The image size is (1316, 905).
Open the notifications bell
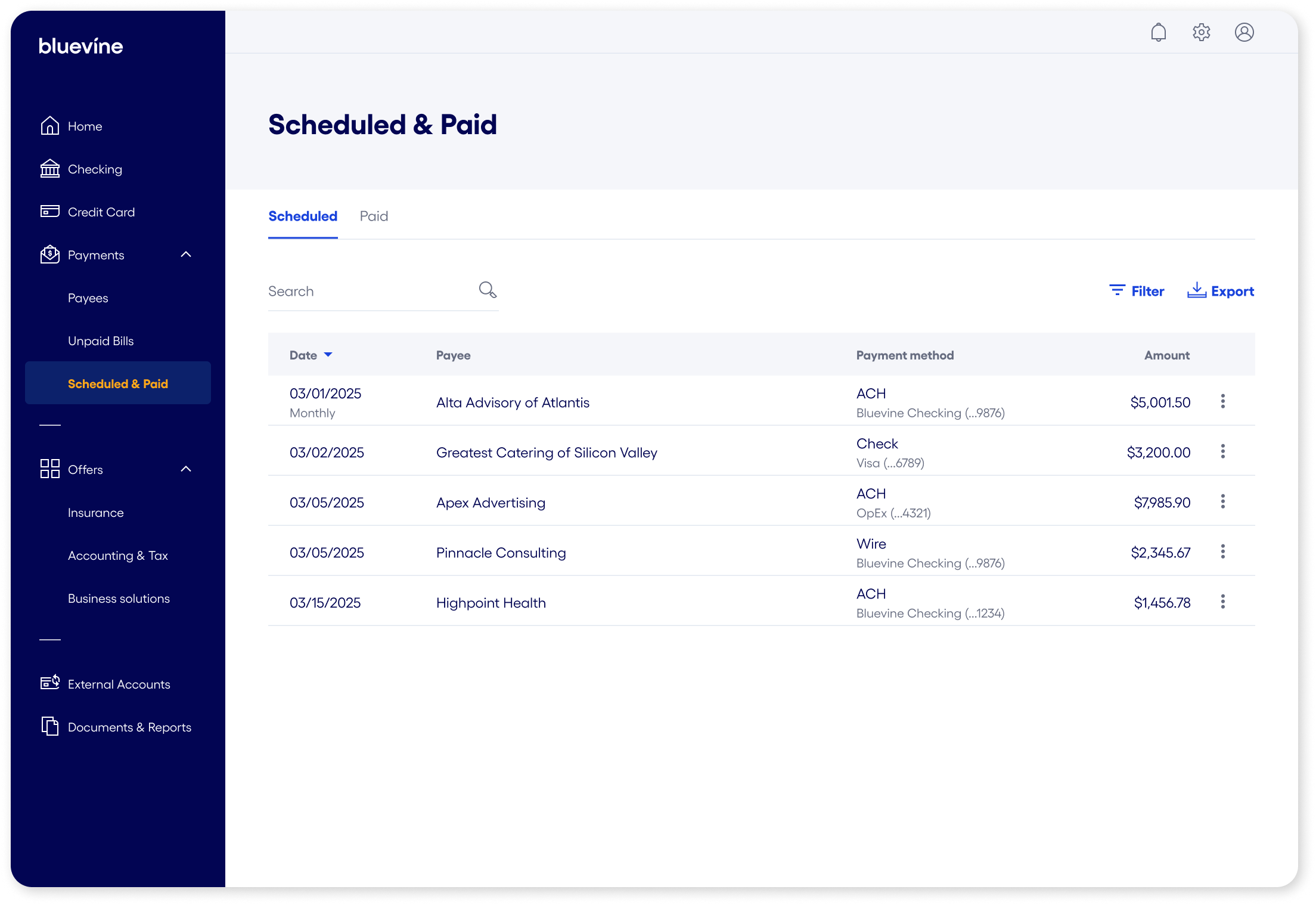(x=1159, y=32)
